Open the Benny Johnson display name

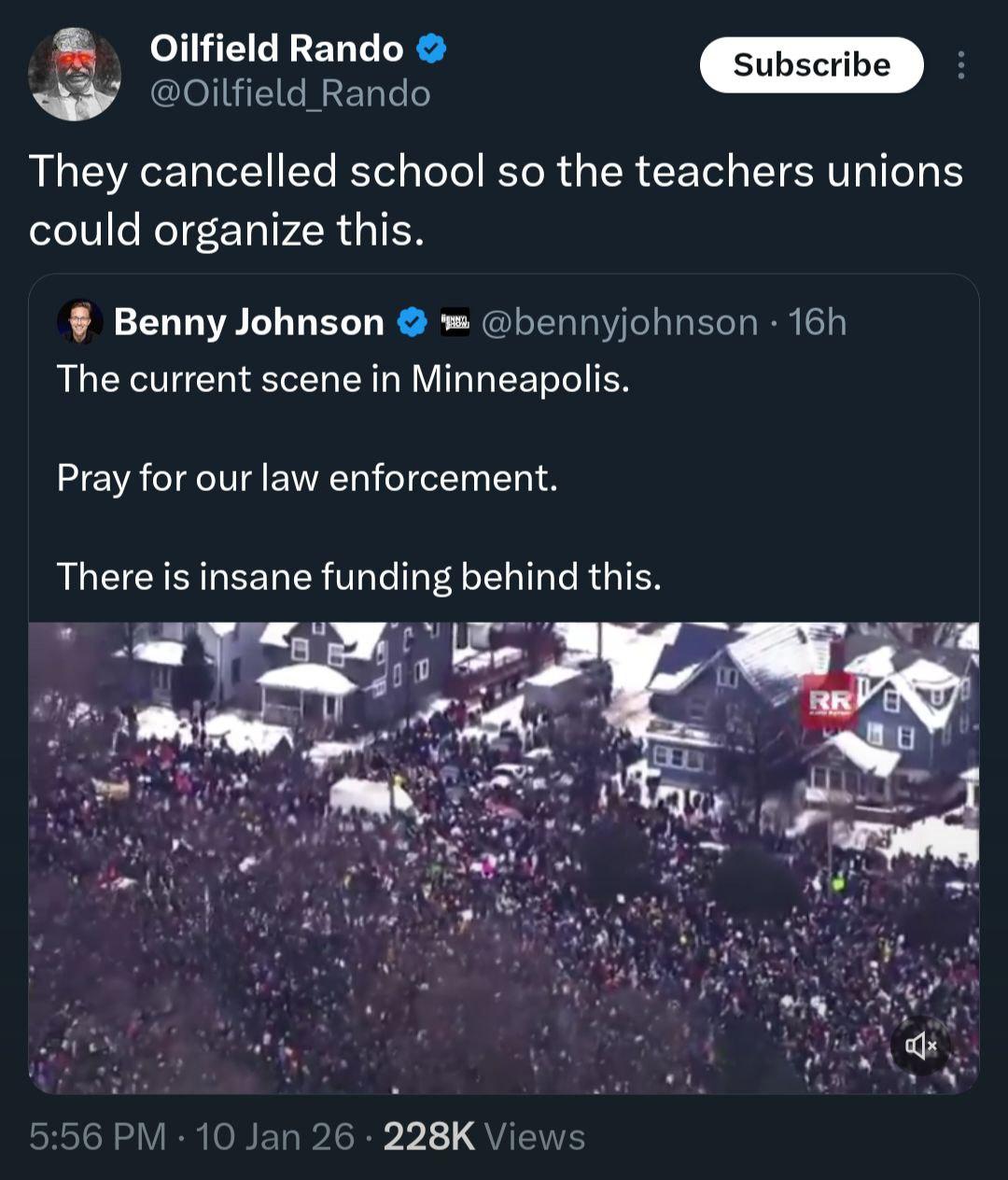(248, 322)
